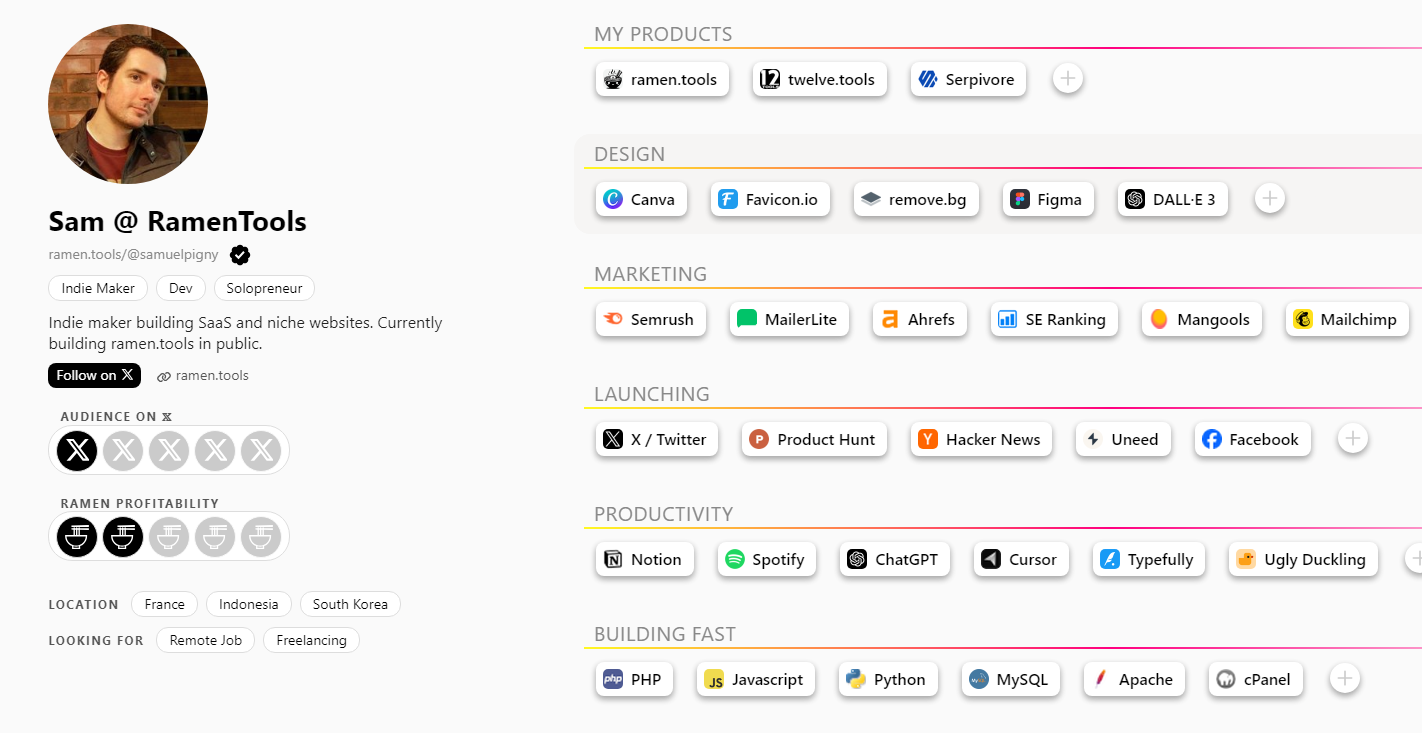Open DALL·E 3 tool chip

coord(1173,199)
